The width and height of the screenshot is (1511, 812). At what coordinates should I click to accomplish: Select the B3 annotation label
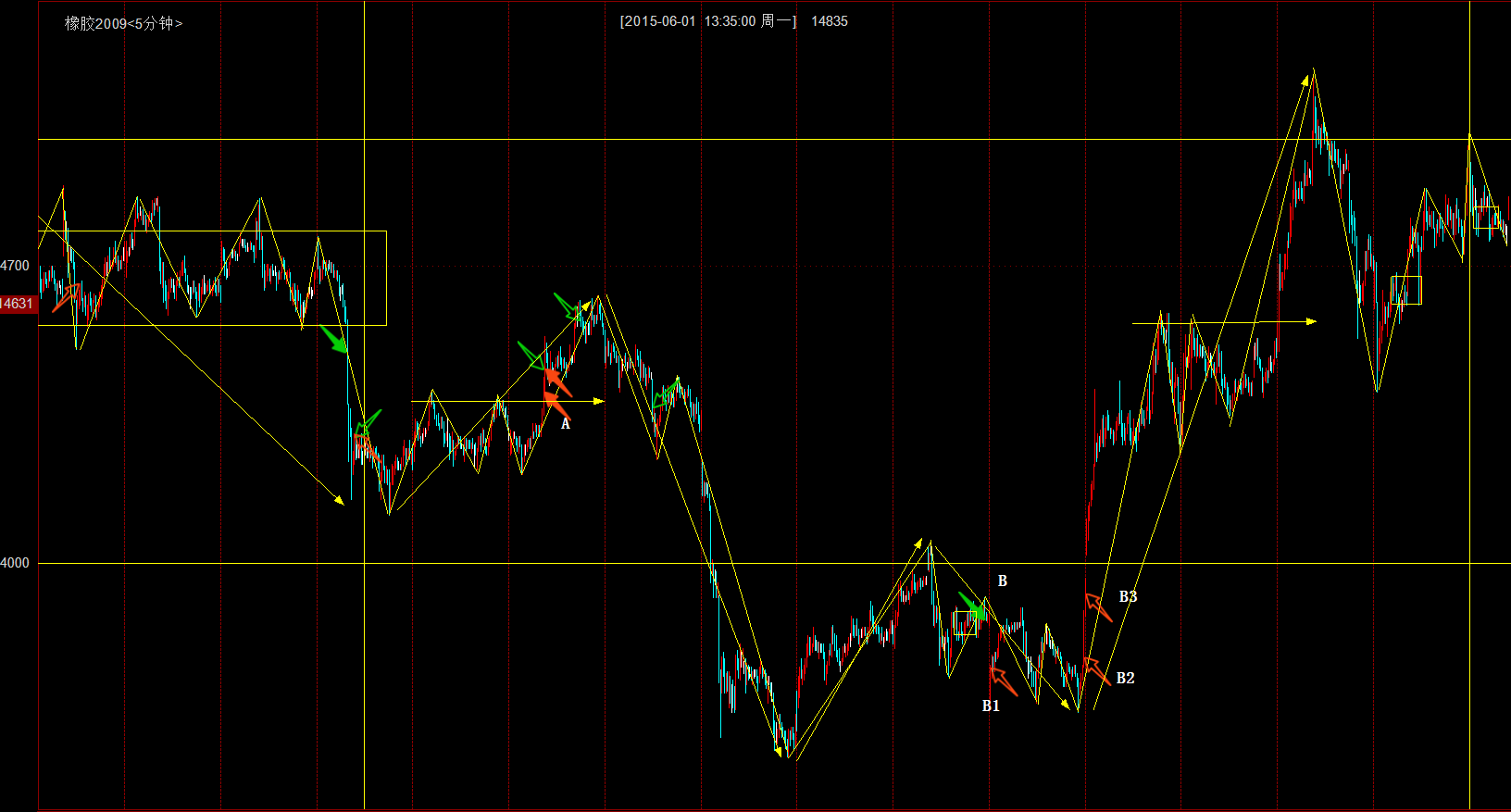[x=1128, y=596]
